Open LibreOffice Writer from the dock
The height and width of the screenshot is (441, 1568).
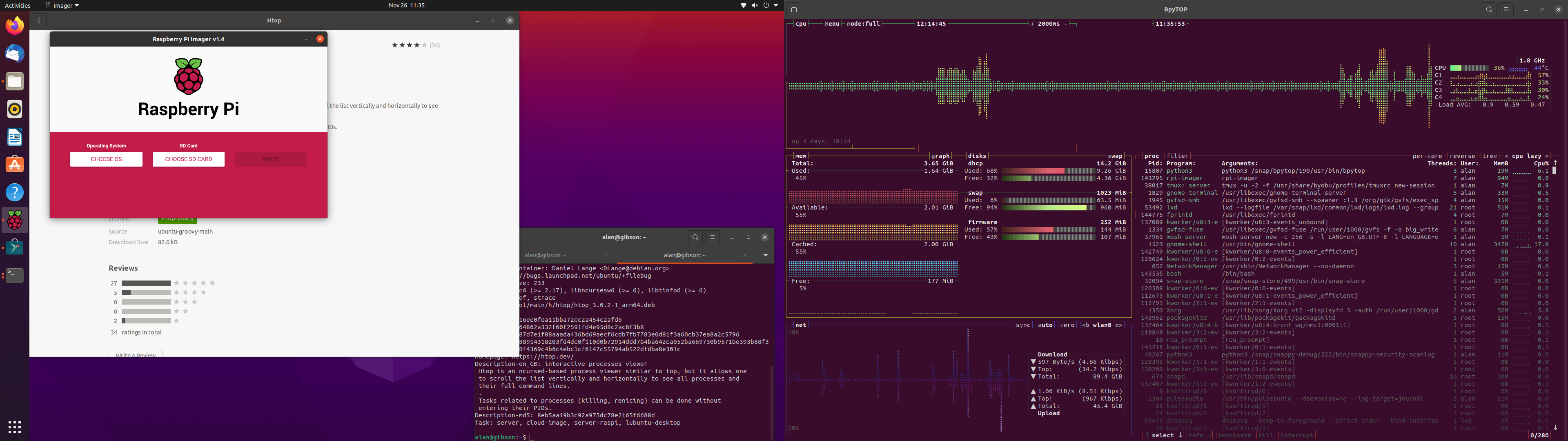[15, 137]
